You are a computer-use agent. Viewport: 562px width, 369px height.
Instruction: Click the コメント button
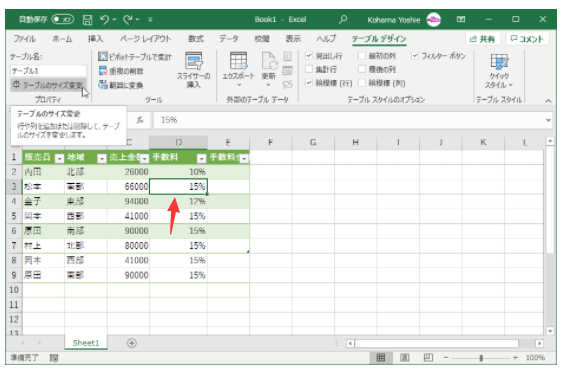click(527, 39)
